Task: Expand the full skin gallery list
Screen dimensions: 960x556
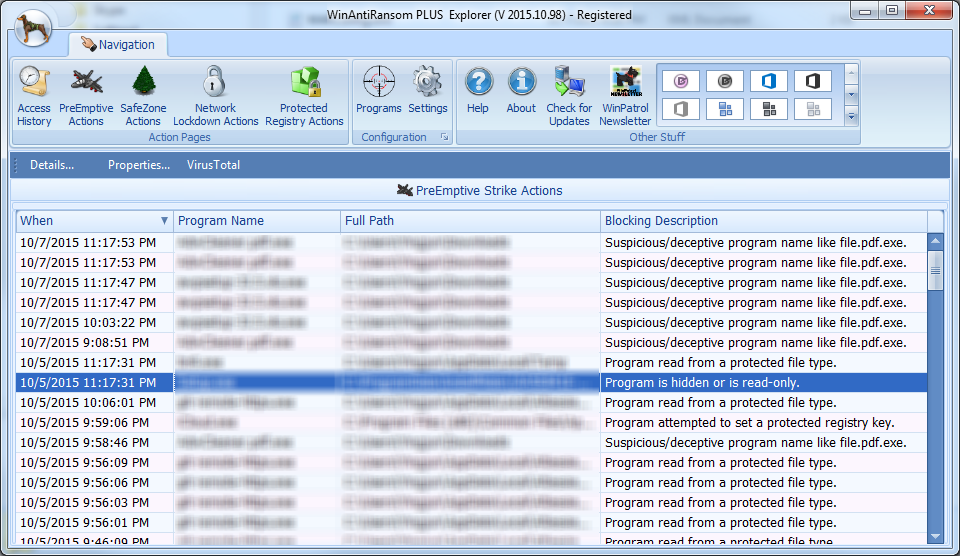Action: [x=852, y=117]
